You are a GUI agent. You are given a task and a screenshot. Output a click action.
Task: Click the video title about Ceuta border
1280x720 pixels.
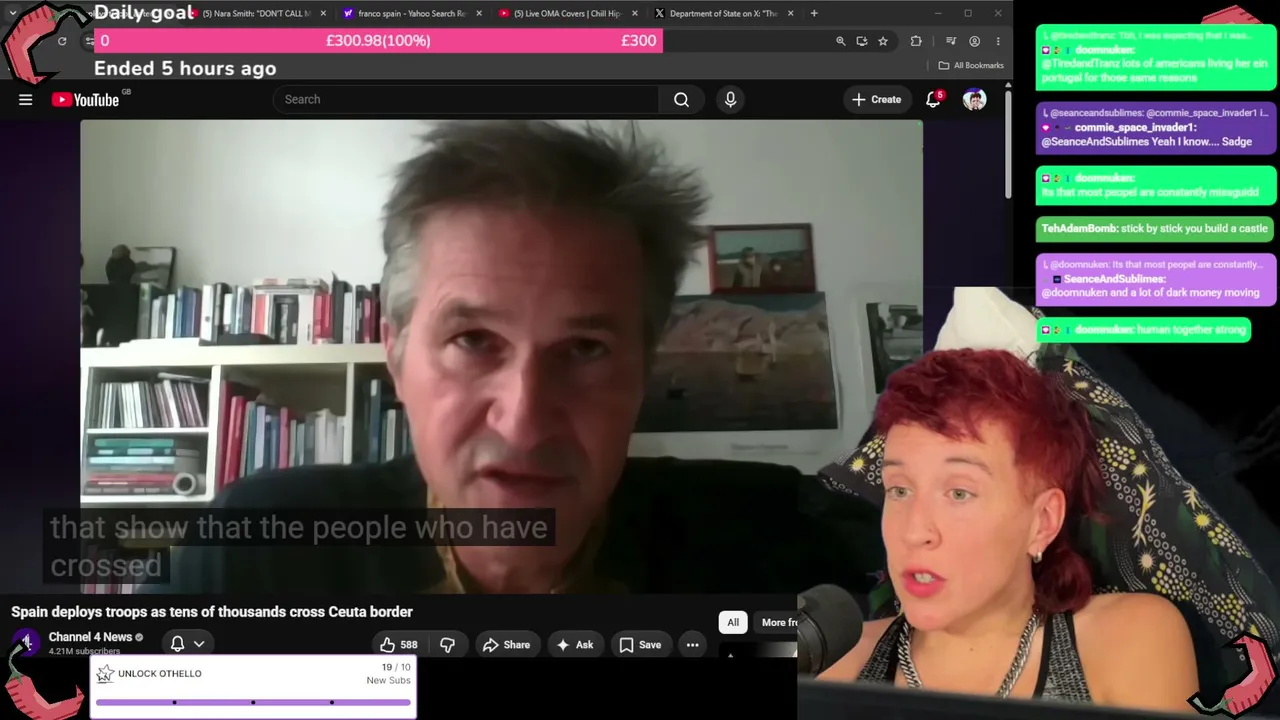212,612
